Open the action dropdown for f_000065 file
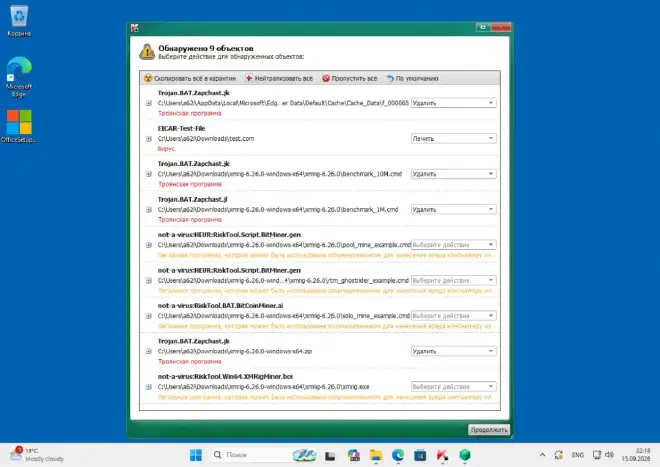This screenshot has width=660, height=467. tap(453, 103)
